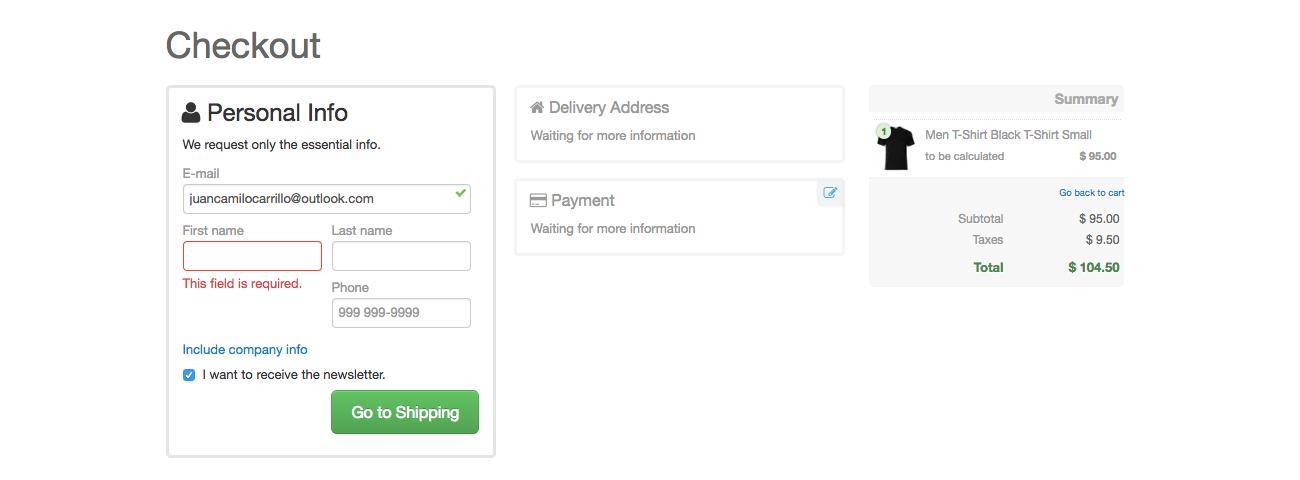Click the quantity badge on the T-shirt image
Viewport: 1300px width, 480px height.
(x=883, y=131)
